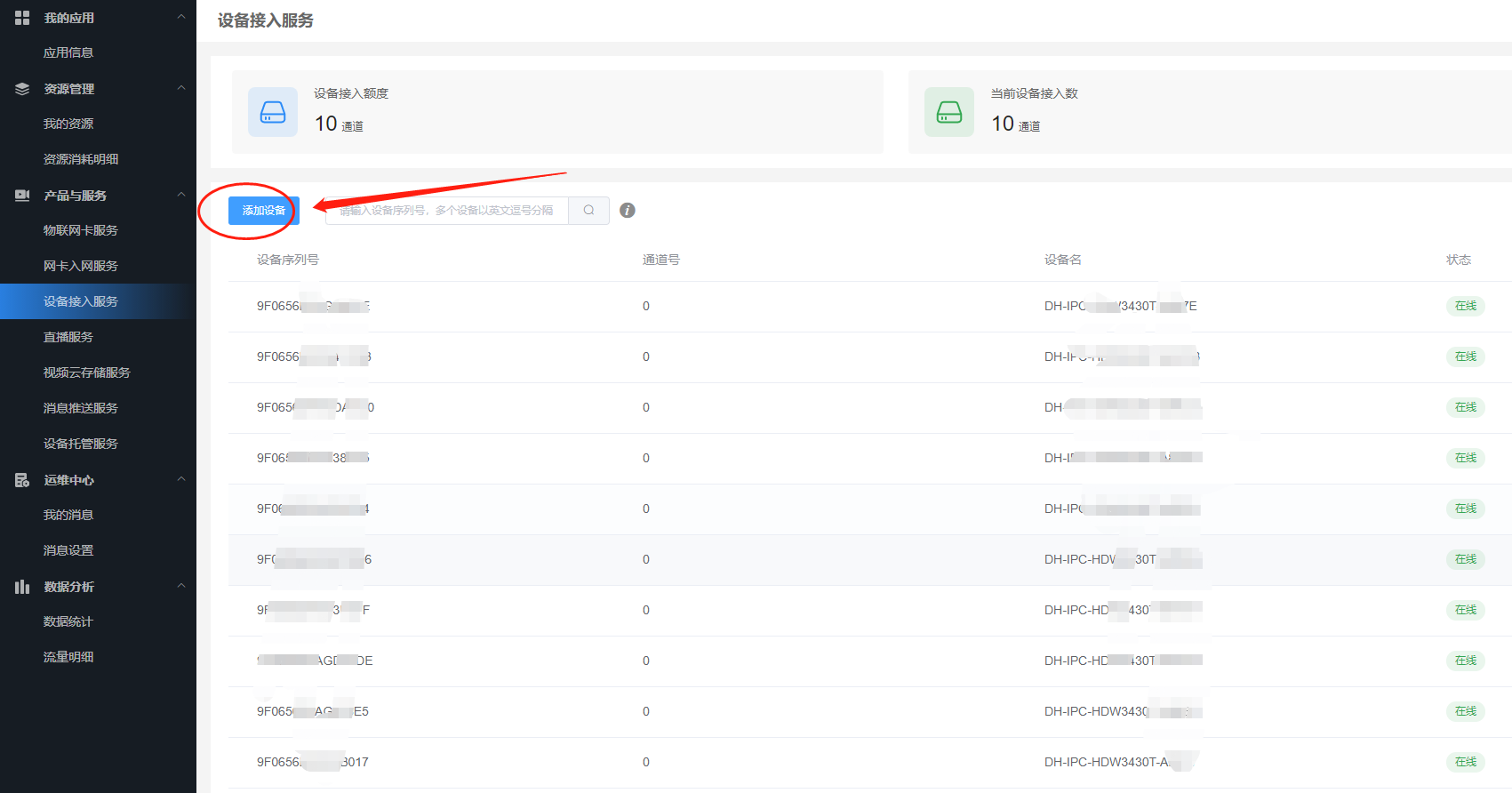Image resolution: width=1512 pixels, height=793 pixels.
Task: Click the 我的应用 grid icon
Action: 22,18
